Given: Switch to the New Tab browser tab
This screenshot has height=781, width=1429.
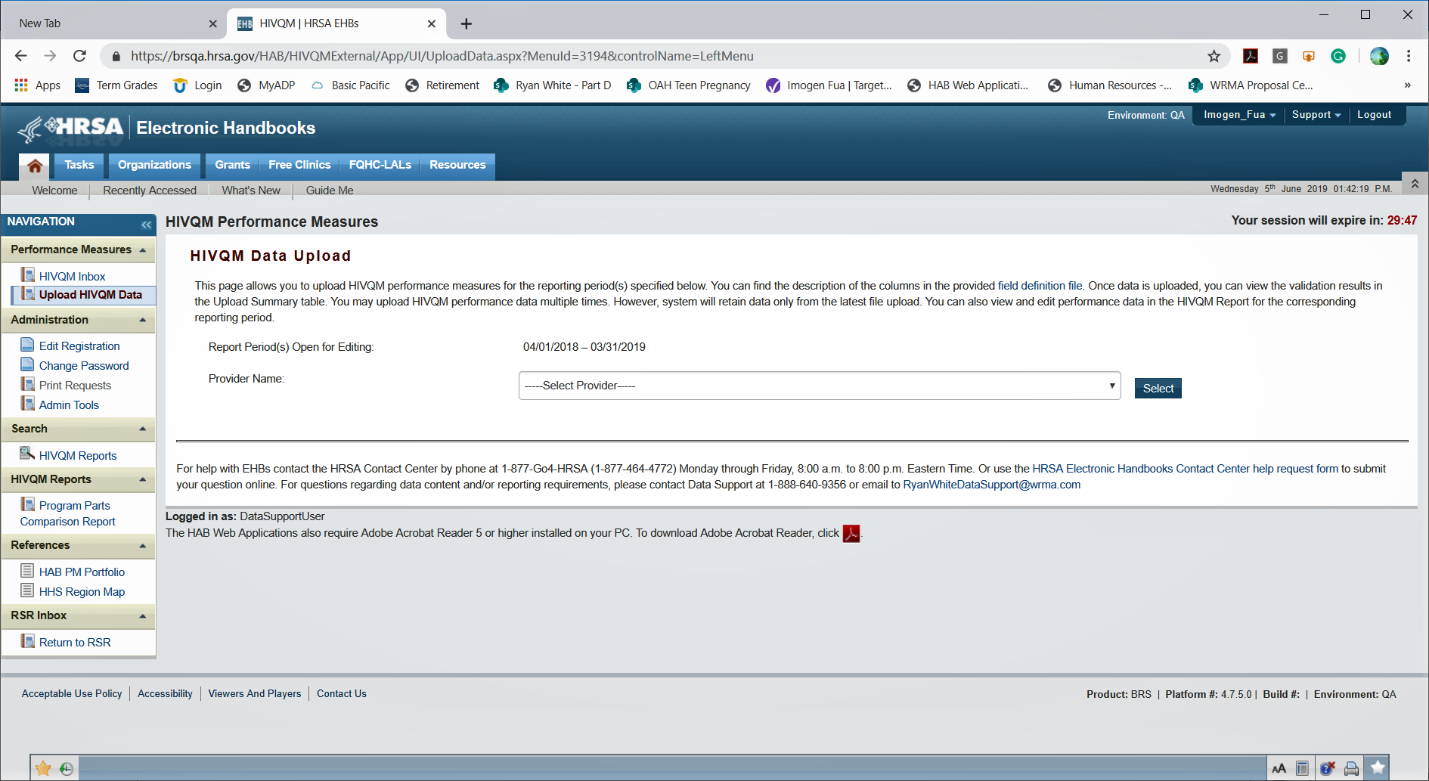Looking at the screenshot, I should 113,23.
